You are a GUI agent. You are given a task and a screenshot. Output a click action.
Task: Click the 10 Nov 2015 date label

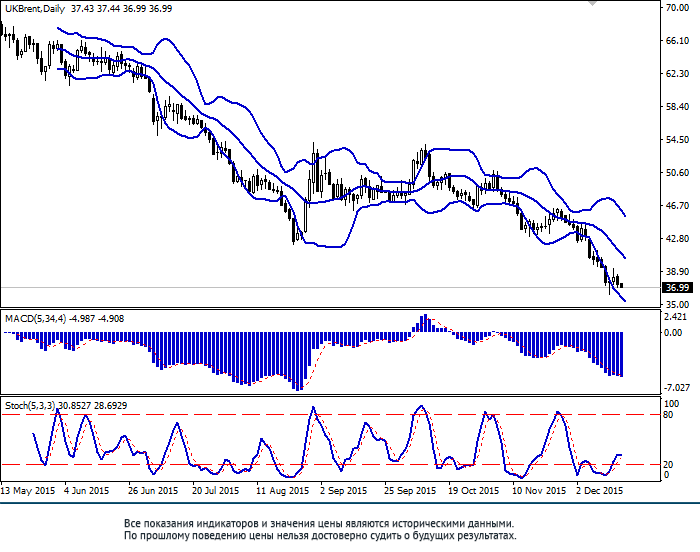click(x=539, y=491)
